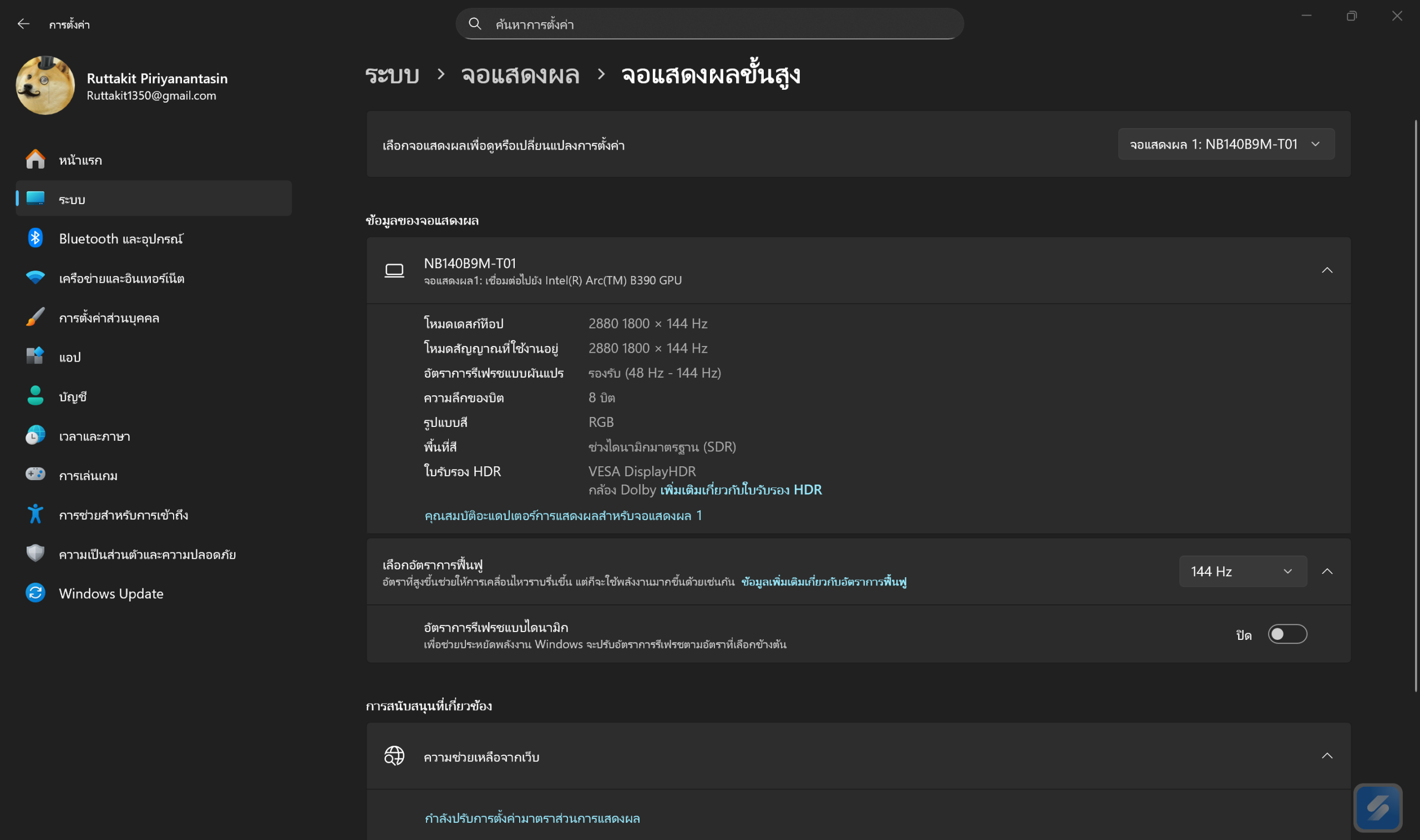Click the Wi-Fi network sidebar icon

(x=35, y=278)
